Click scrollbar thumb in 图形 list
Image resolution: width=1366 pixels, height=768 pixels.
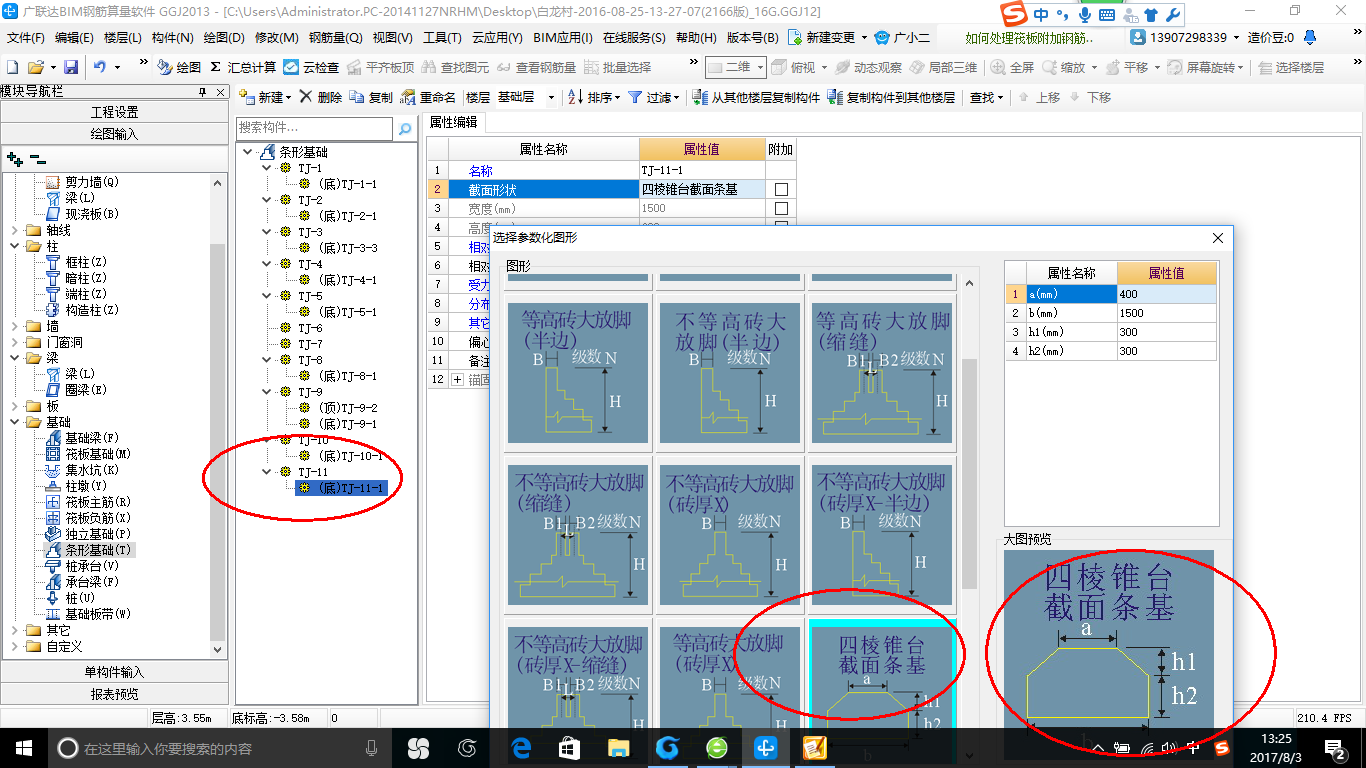click(x=969, y=473)
